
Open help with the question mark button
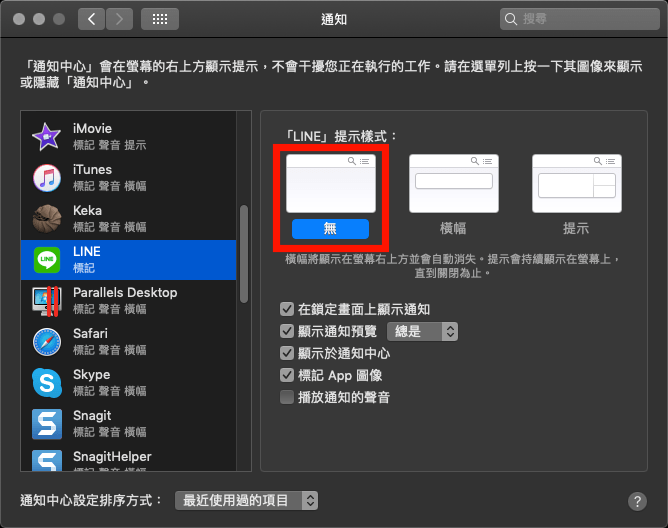tap(637, 502)
